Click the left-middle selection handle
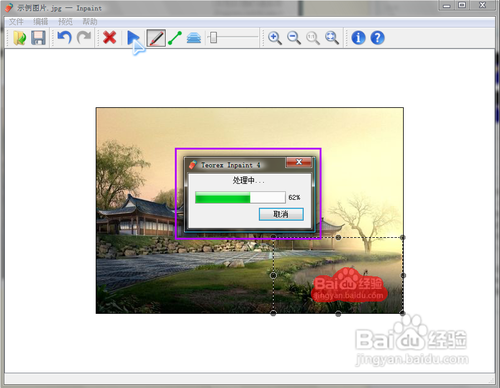500x388 pixels. coord(273,275)
